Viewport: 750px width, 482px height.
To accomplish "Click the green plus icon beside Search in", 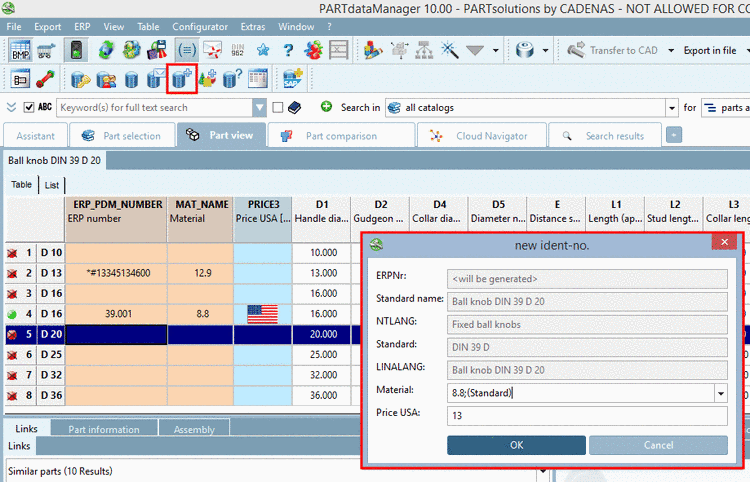I will click(326, 107).
